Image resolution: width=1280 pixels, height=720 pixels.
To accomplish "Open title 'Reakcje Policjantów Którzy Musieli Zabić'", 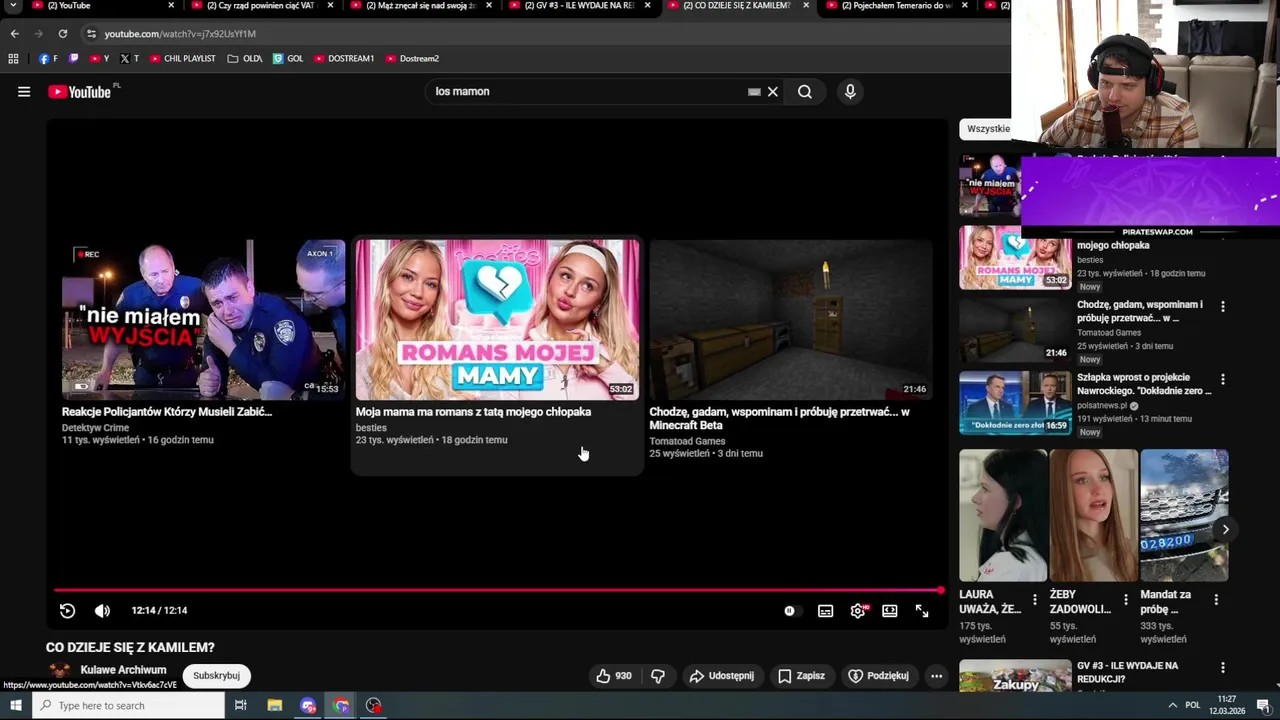I will click(x=167, y=412).
